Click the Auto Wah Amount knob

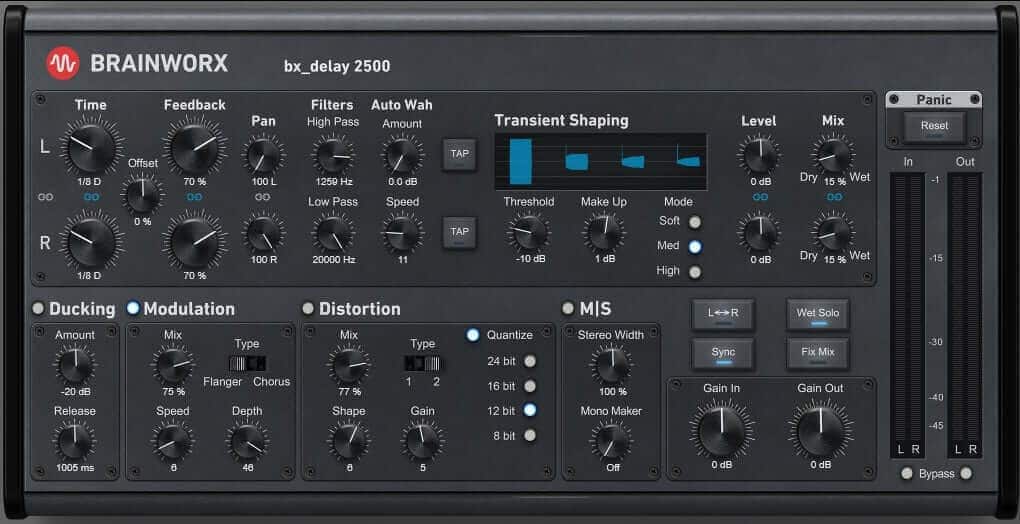pyautogui.click(x=402, y=155)
